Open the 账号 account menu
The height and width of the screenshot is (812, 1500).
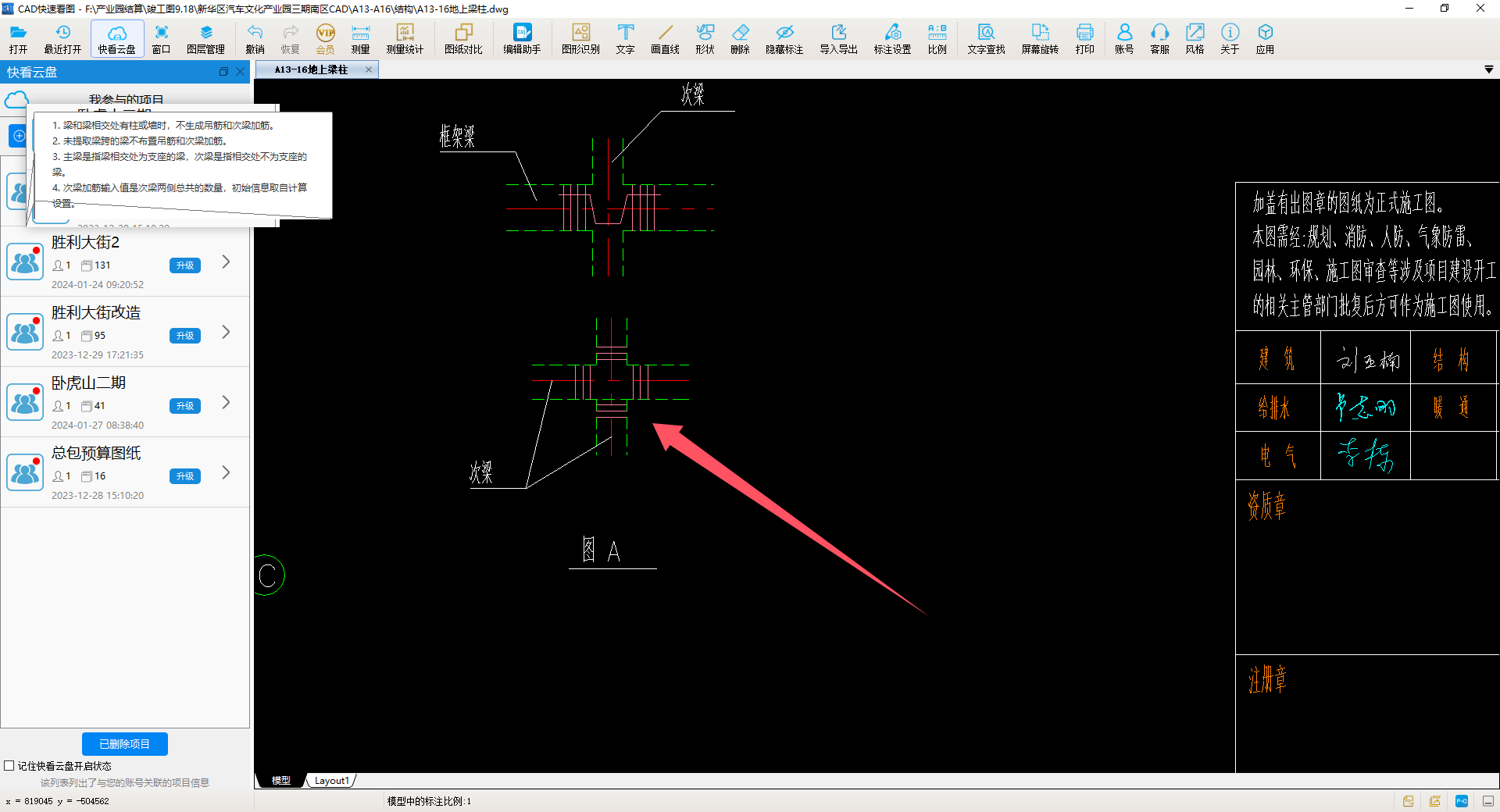(1124, 39)
